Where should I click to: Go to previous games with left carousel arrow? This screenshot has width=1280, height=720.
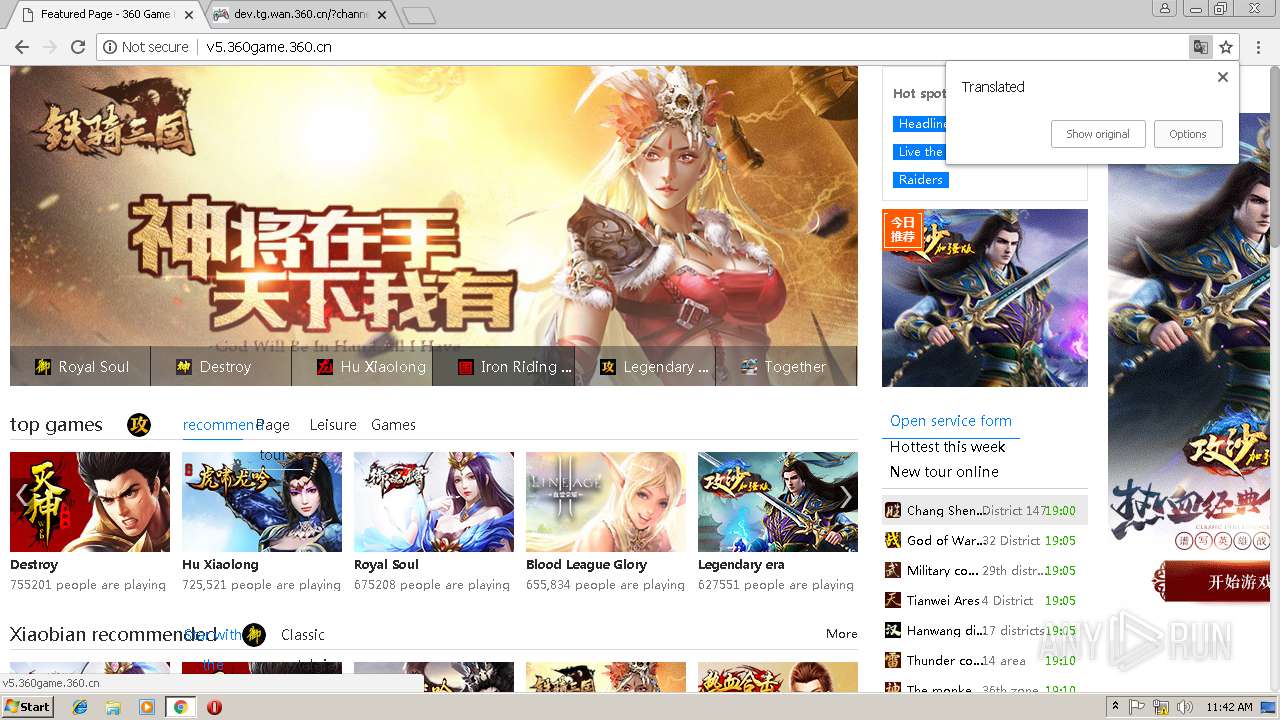click(x=22, y=497)
